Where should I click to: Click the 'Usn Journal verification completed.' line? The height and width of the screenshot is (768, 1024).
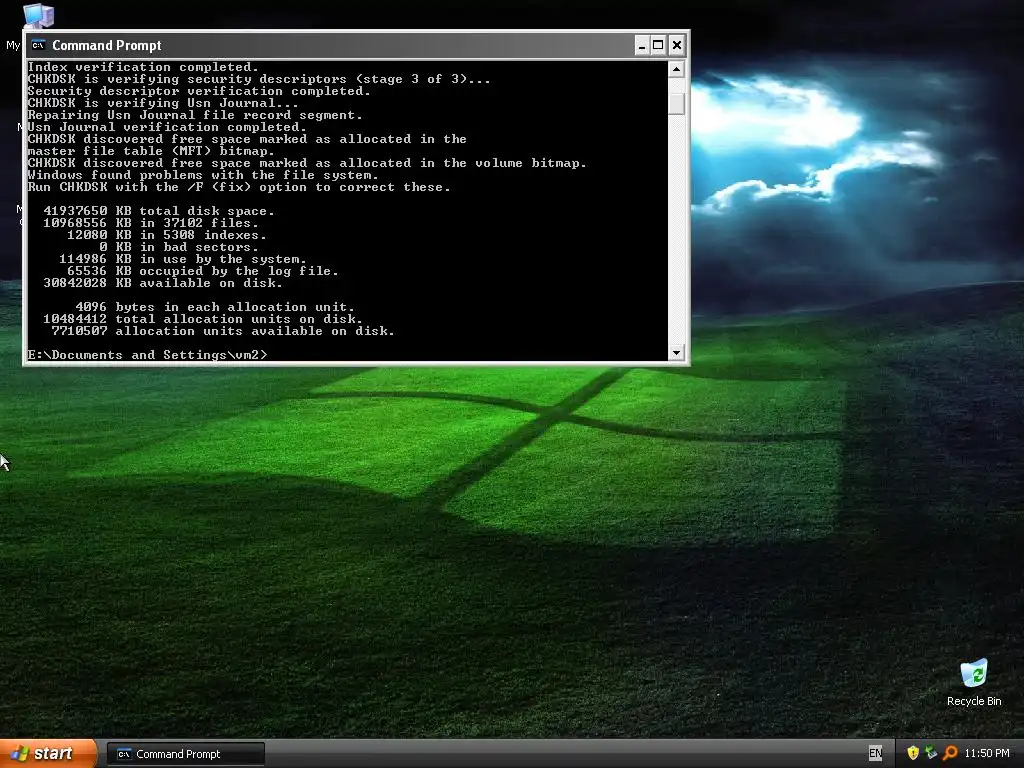coord(167,127)
